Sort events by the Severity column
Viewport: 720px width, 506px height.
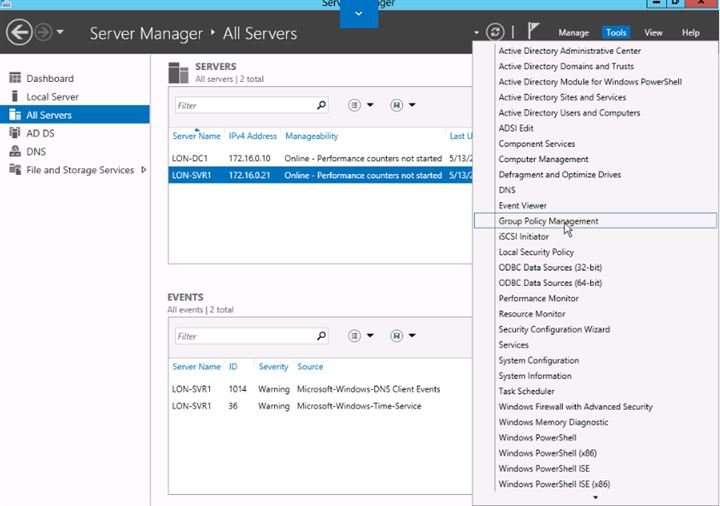click(x=273, y=367)
